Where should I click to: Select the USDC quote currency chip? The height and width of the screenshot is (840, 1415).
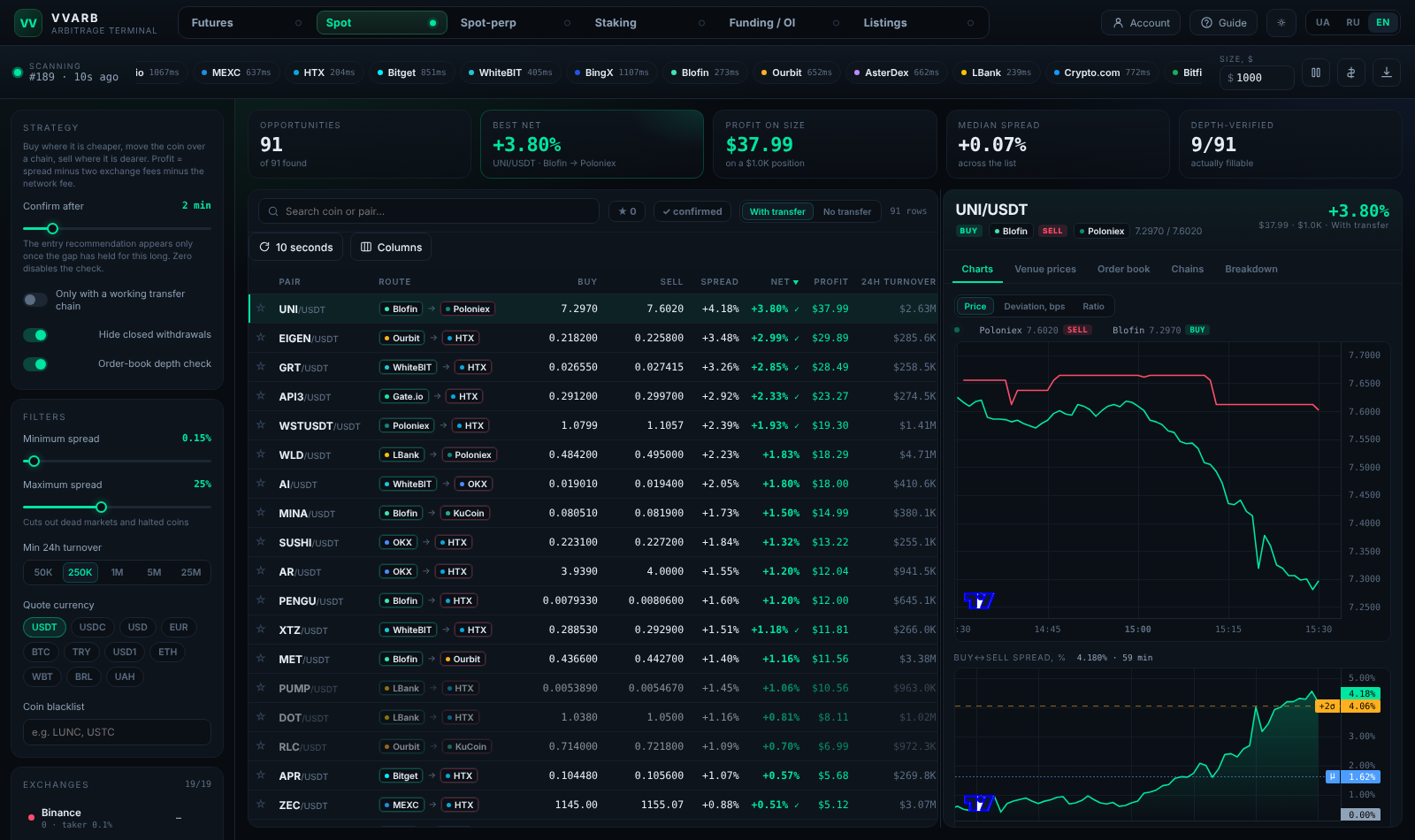(x=92, y=627)
